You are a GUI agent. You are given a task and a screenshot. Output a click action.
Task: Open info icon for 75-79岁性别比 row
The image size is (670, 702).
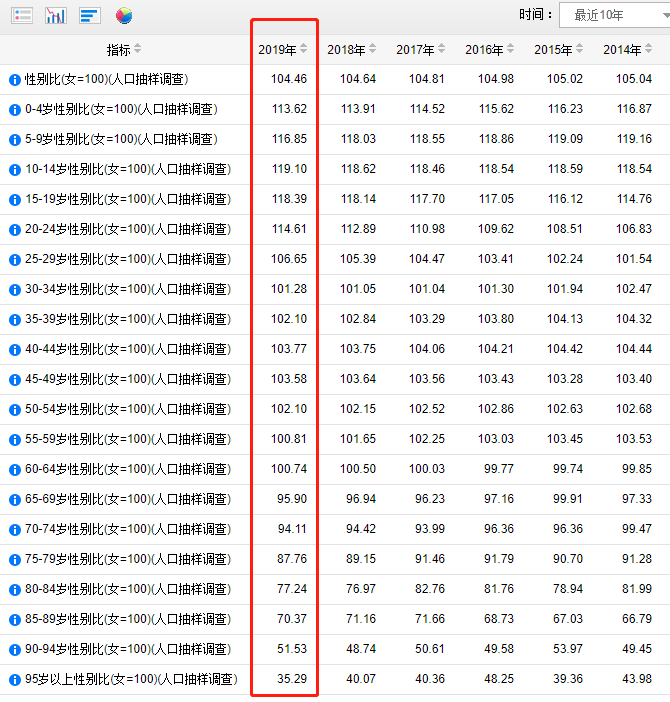tap(15, 560)
